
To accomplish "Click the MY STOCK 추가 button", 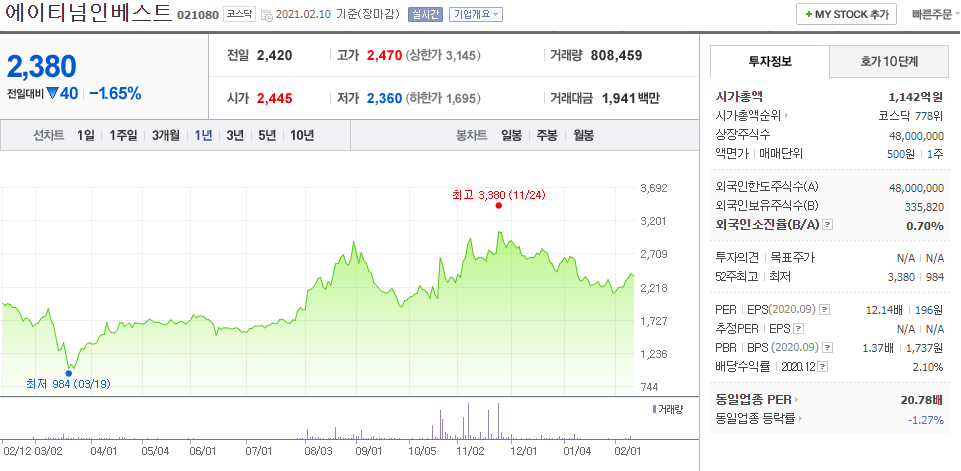I will click(x=846, y=14).
